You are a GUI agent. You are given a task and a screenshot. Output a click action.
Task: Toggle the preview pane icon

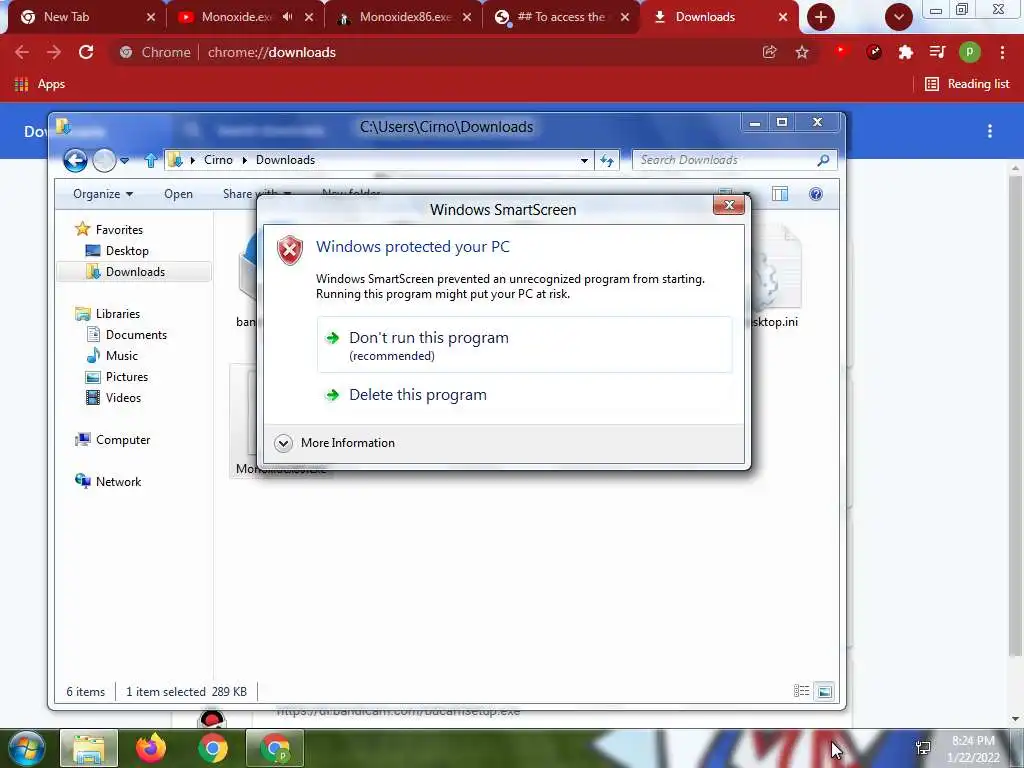click(x=780, y=194)
